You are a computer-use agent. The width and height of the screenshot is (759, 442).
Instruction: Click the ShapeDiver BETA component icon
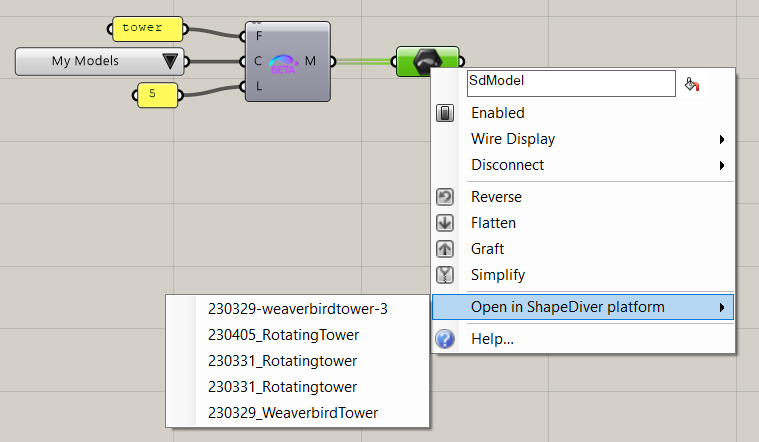coord(285,62)
